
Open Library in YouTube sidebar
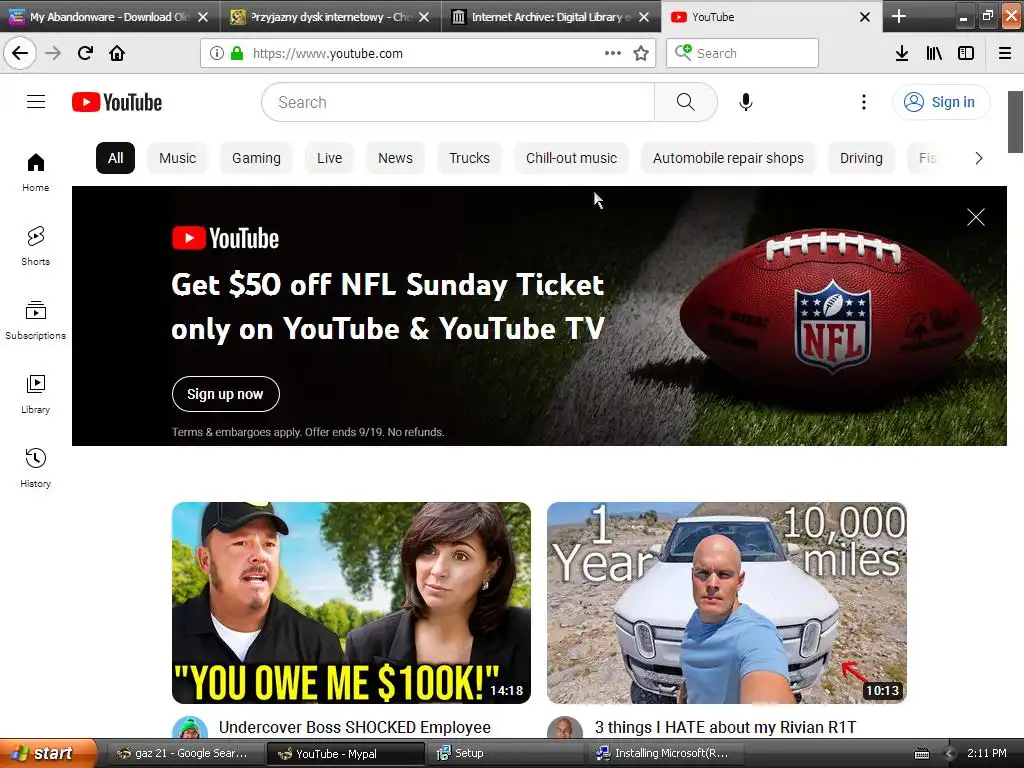pos(36,394)
